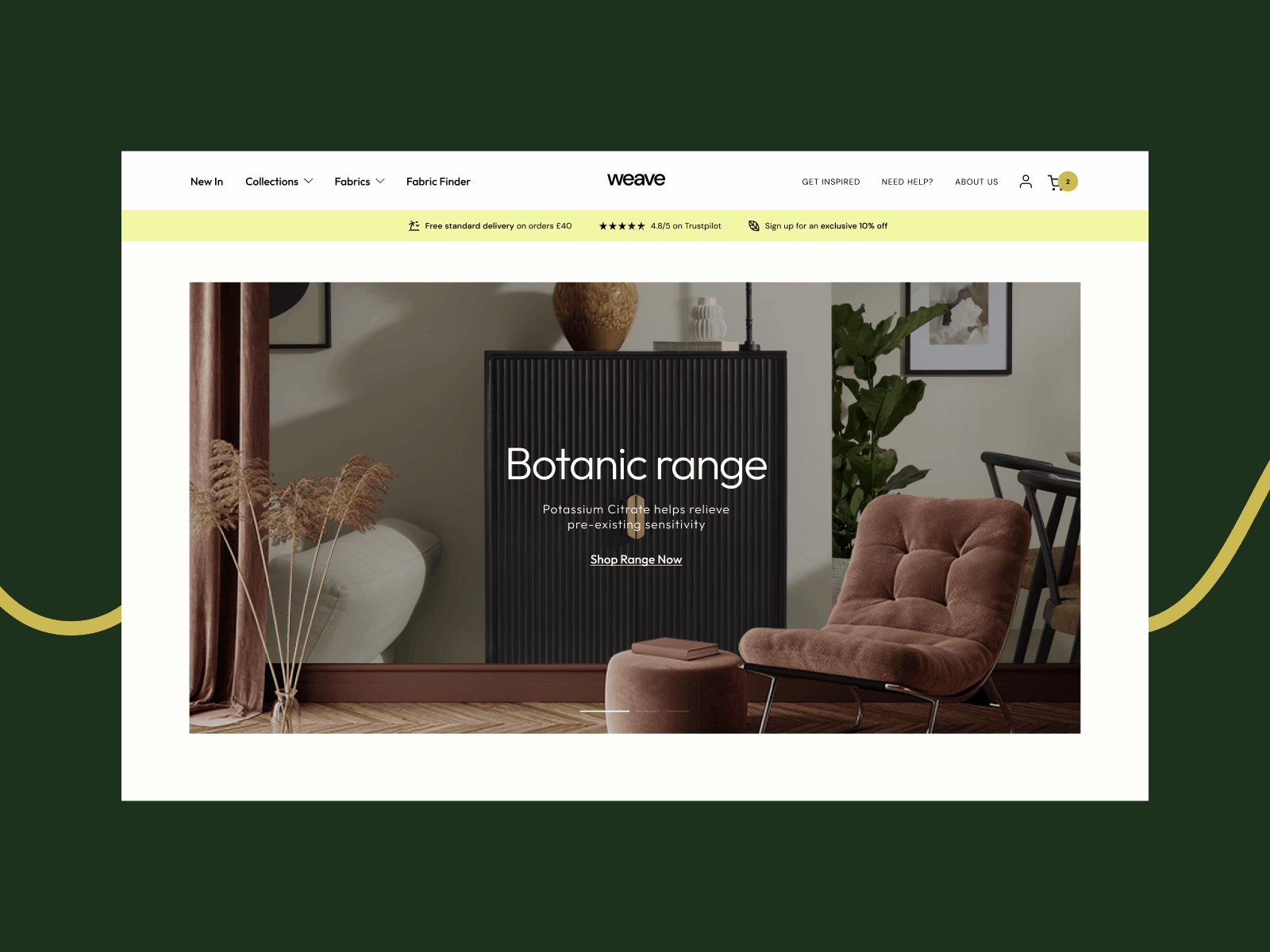Open the Need Help? link
The image size is (1270, 952).
[907, 182]
